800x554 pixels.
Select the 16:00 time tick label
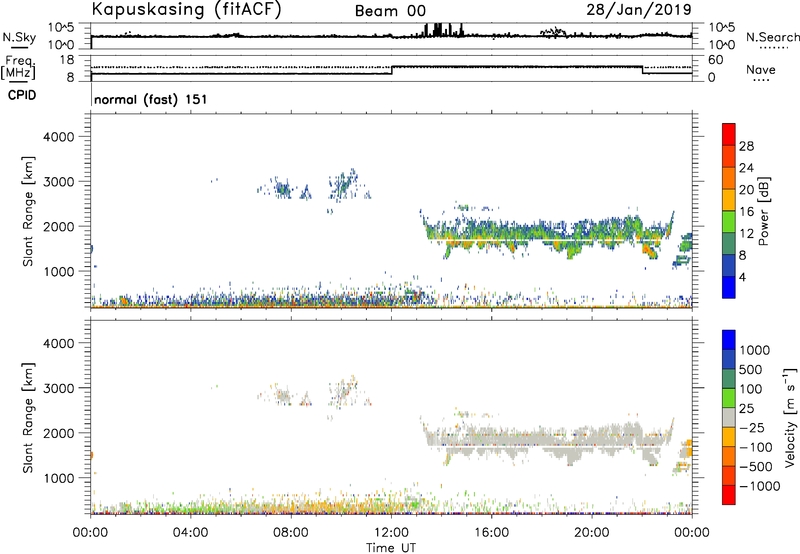click(491, 533)
